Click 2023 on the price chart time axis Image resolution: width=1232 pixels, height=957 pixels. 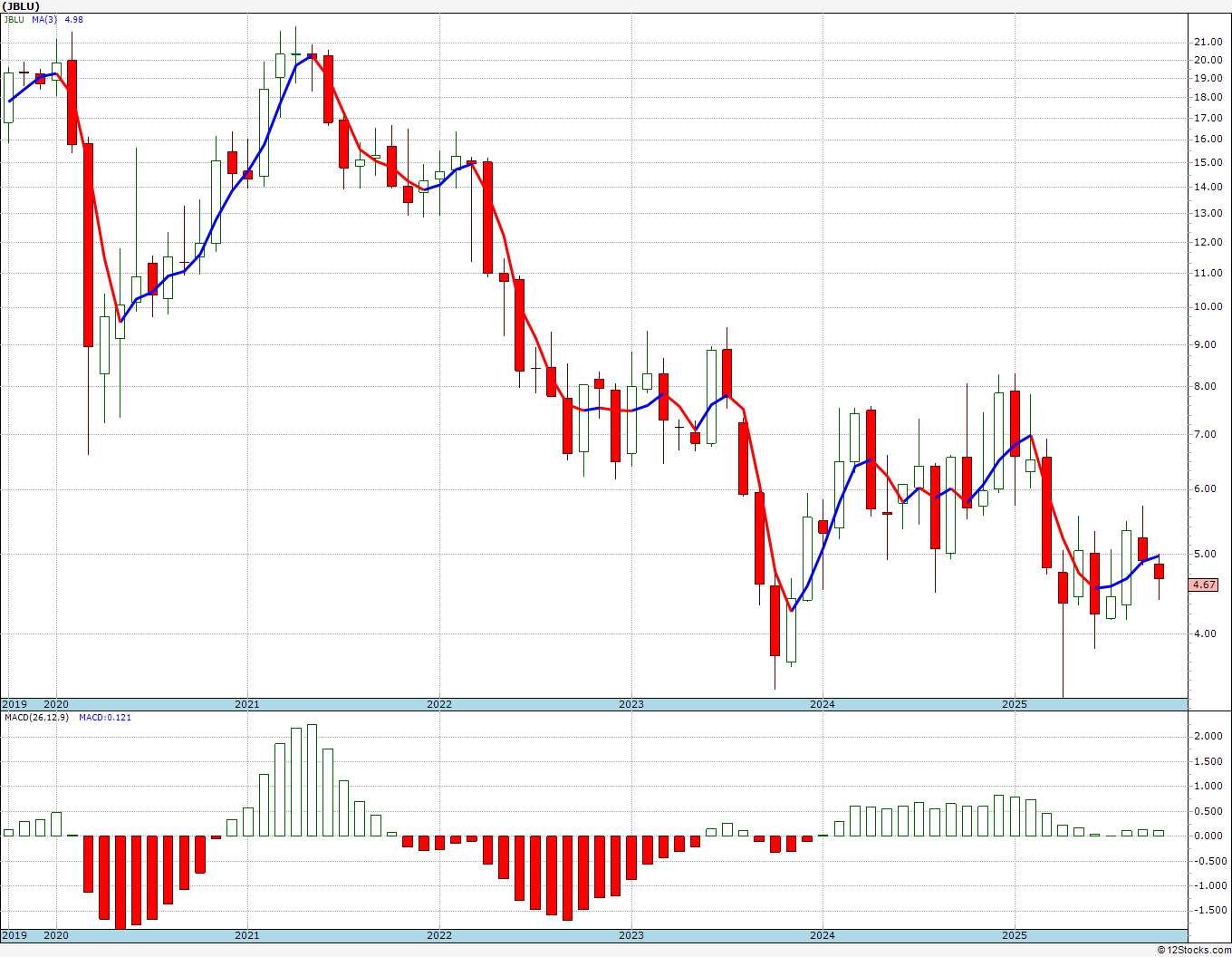(x=631, y=704)
